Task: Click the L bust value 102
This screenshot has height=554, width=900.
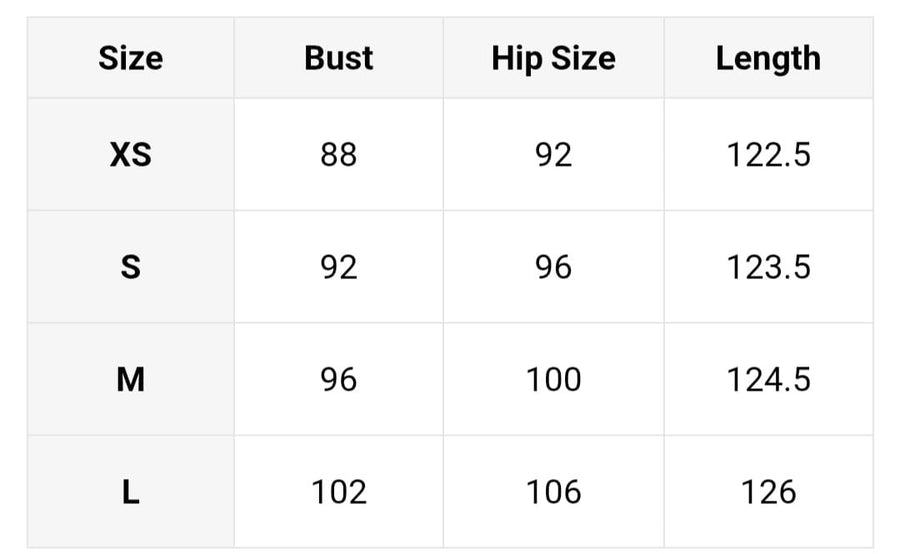Action: point(339,492)
